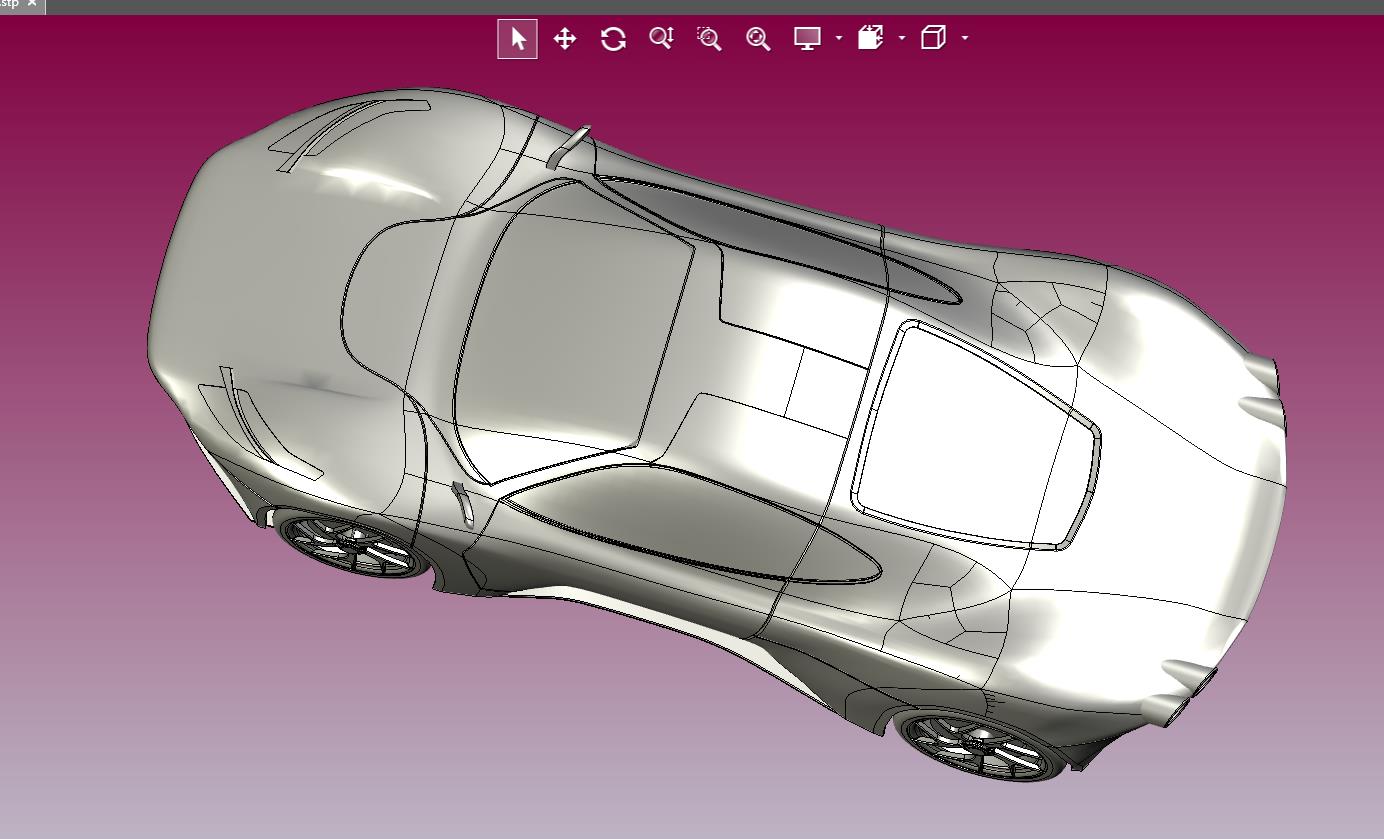Close the .stp document tab
The height and width of the screenshot is (839, 1384).
pyautogui.click(x=31, y=4)
